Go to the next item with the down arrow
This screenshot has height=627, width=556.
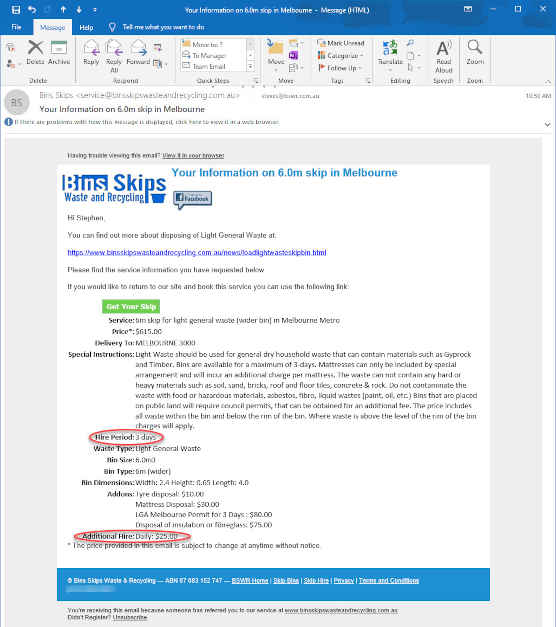coord(79,10)
